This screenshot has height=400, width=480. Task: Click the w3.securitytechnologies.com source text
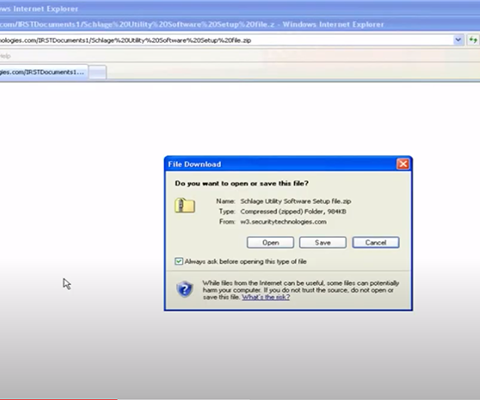pyautogui.click(x=283, y=222)
